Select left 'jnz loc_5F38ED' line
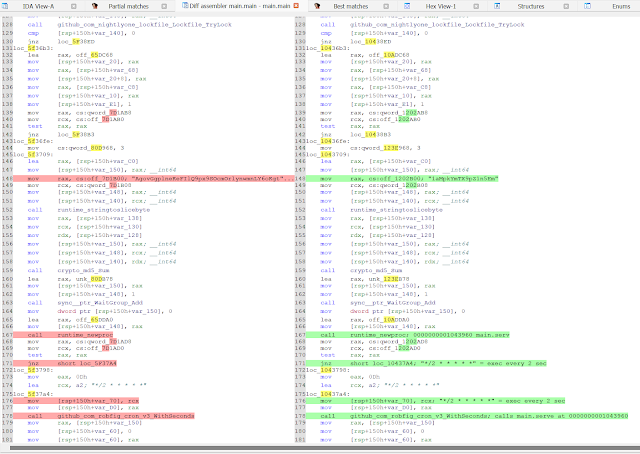The width and height of the screenshot is (640, 454). (x=61, y=42)
